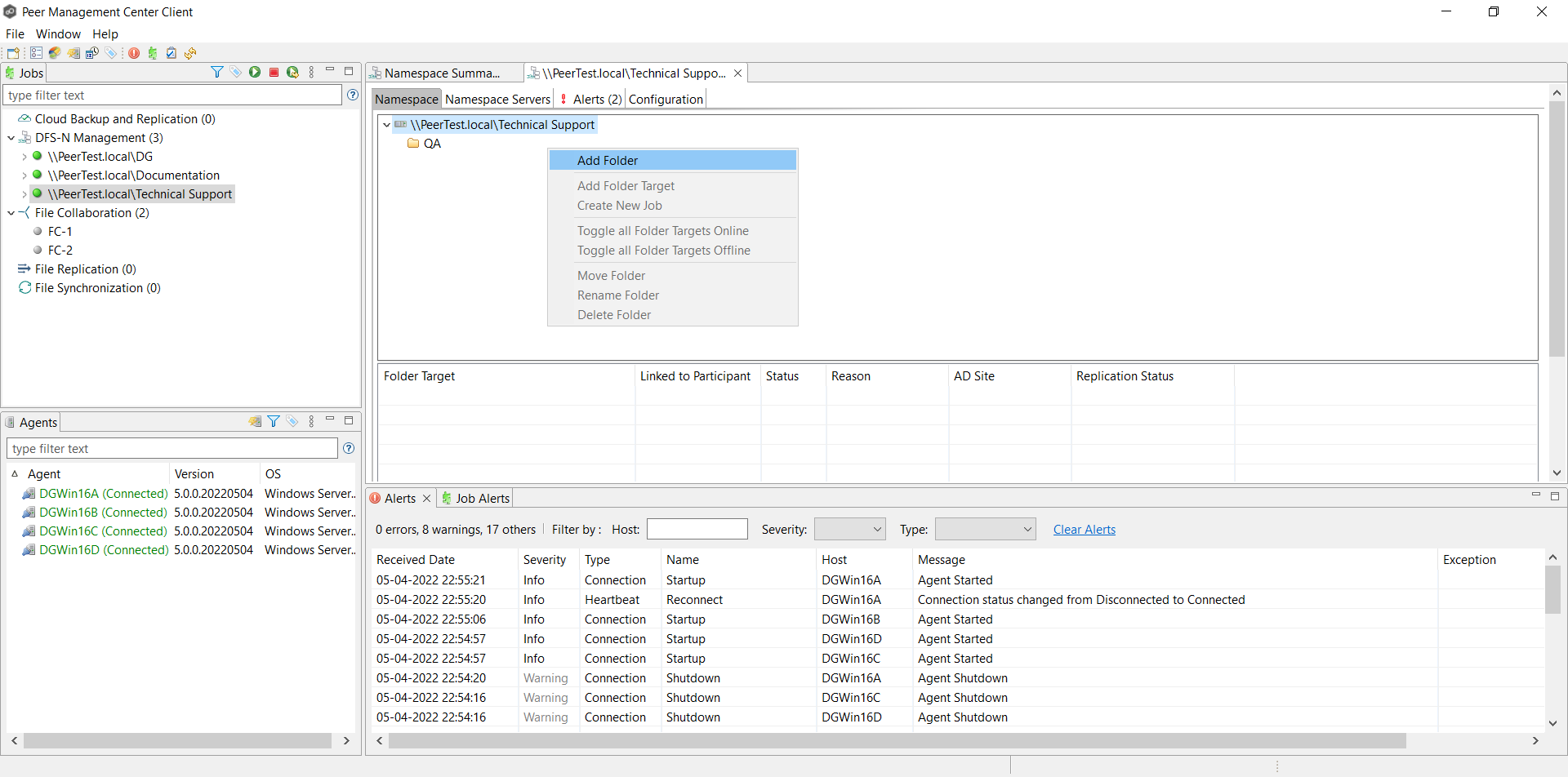Maximize the Agents panel
The image size is (1568, 777).
pyautogui.click(x=349, y=420)
